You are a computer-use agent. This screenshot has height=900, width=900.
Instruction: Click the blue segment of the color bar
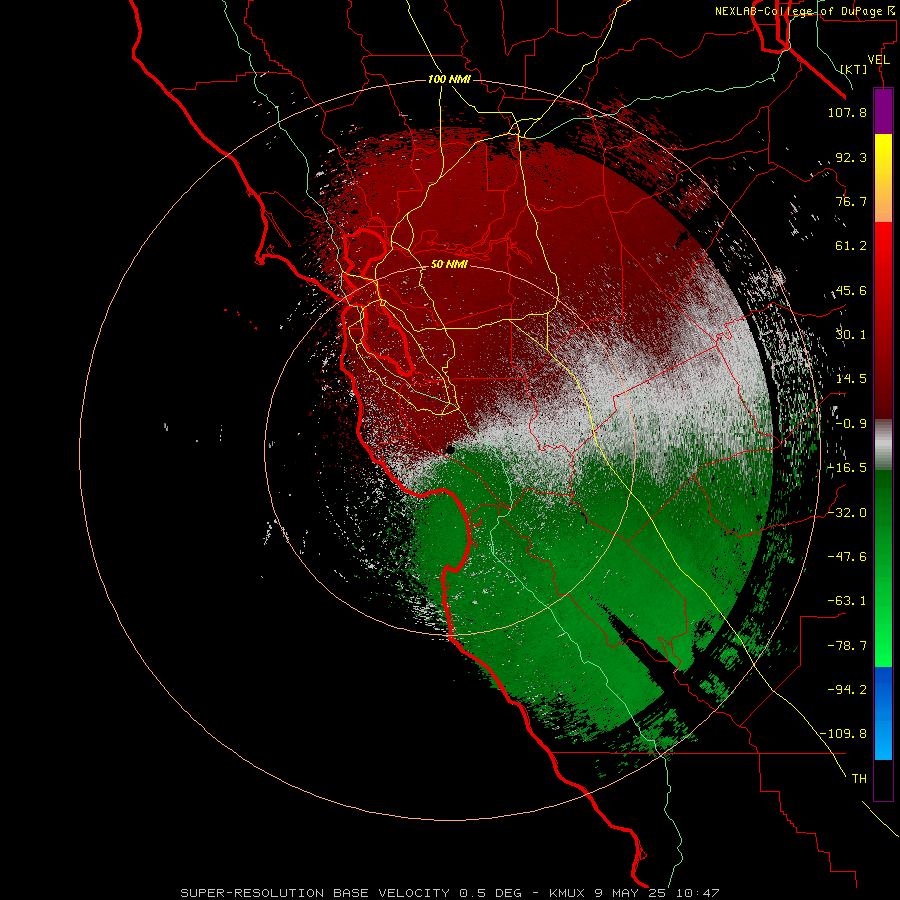tap(883, 713)
